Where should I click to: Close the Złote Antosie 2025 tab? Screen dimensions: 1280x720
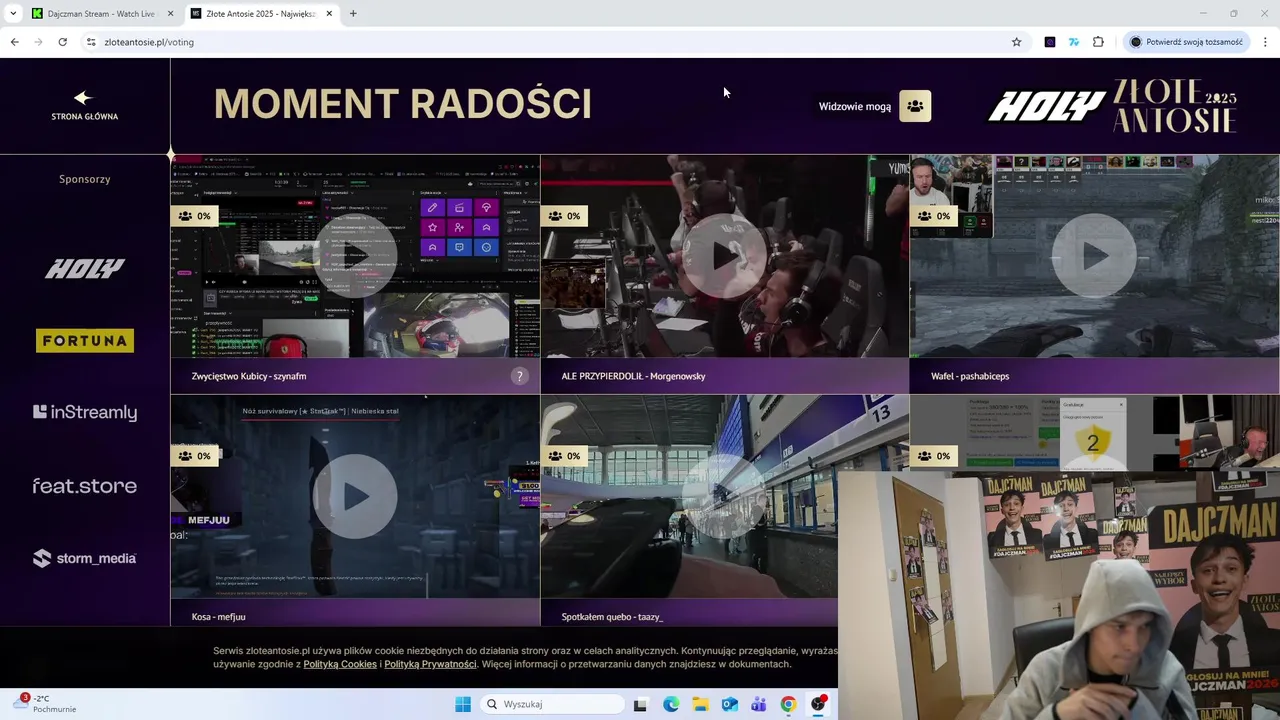(x=329, y=13)
